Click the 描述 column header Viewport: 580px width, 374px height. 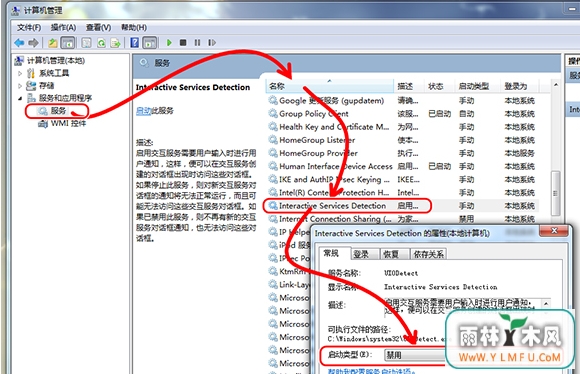409,86
